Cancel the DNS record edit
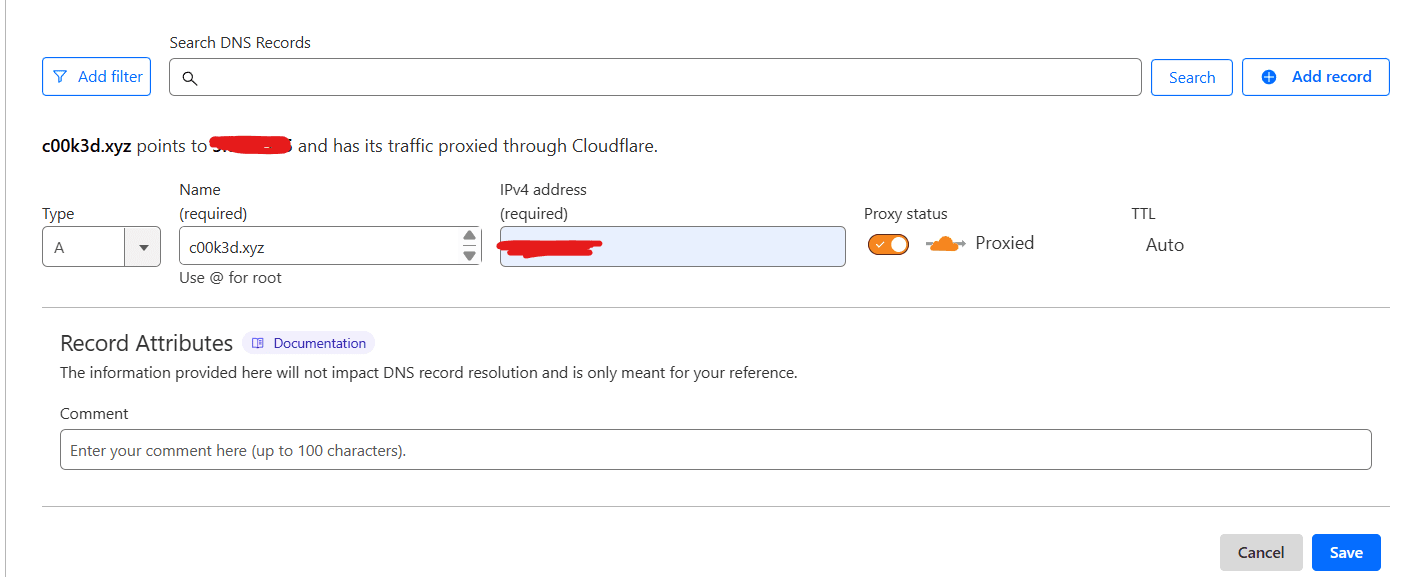Image resolution: width=1425 pixels, height=577 pixels. 1260,553
